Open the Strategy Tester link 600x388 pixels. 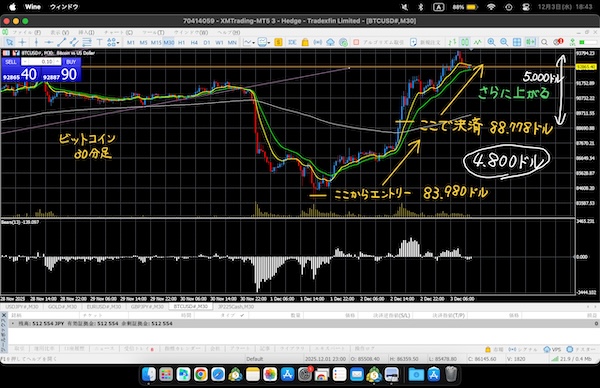[581, 349]
